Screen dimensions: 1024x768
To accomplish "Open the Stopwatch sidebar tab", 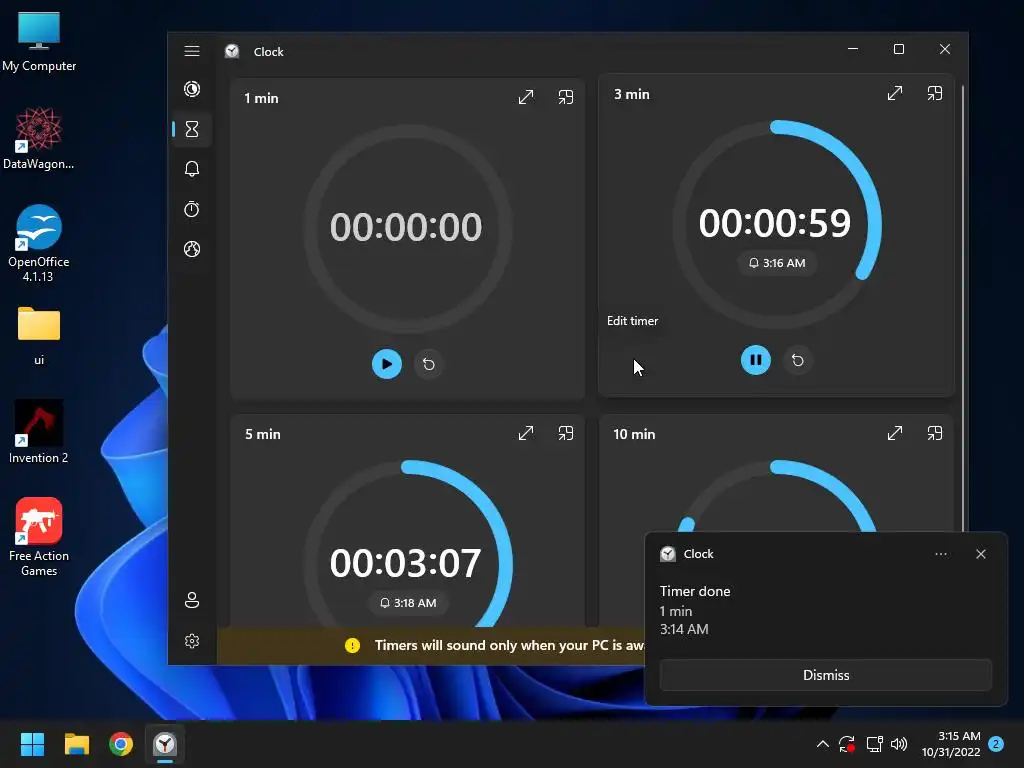I will pos(192,209).
